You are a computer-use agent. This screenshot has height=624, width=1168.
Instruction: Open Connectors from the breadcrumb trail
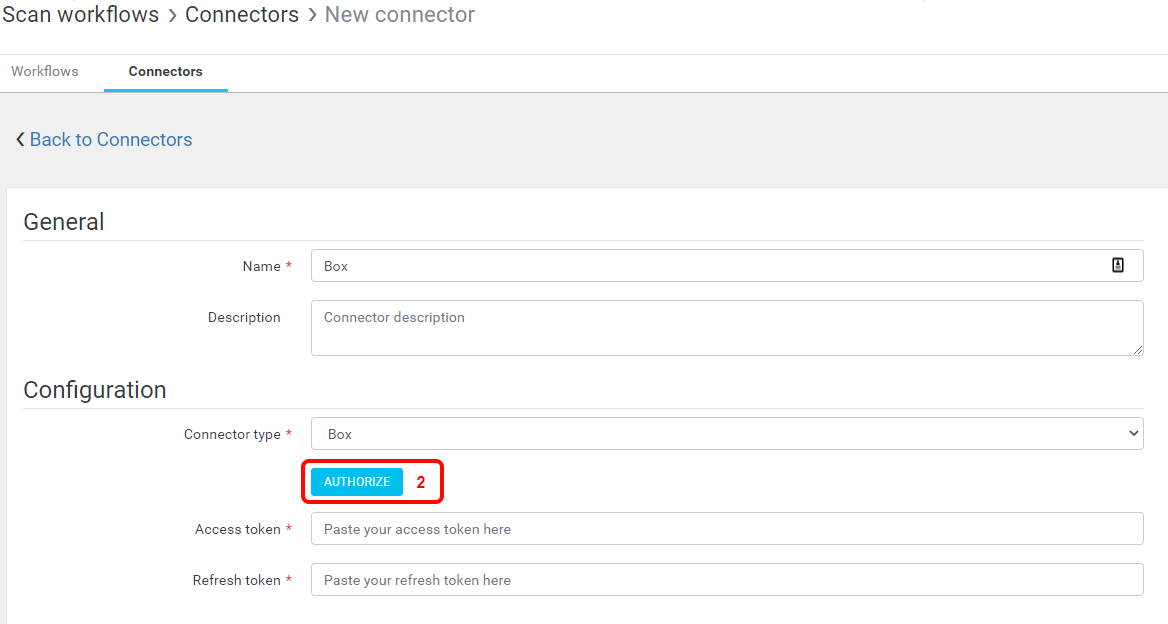click(x=242, y=15)
